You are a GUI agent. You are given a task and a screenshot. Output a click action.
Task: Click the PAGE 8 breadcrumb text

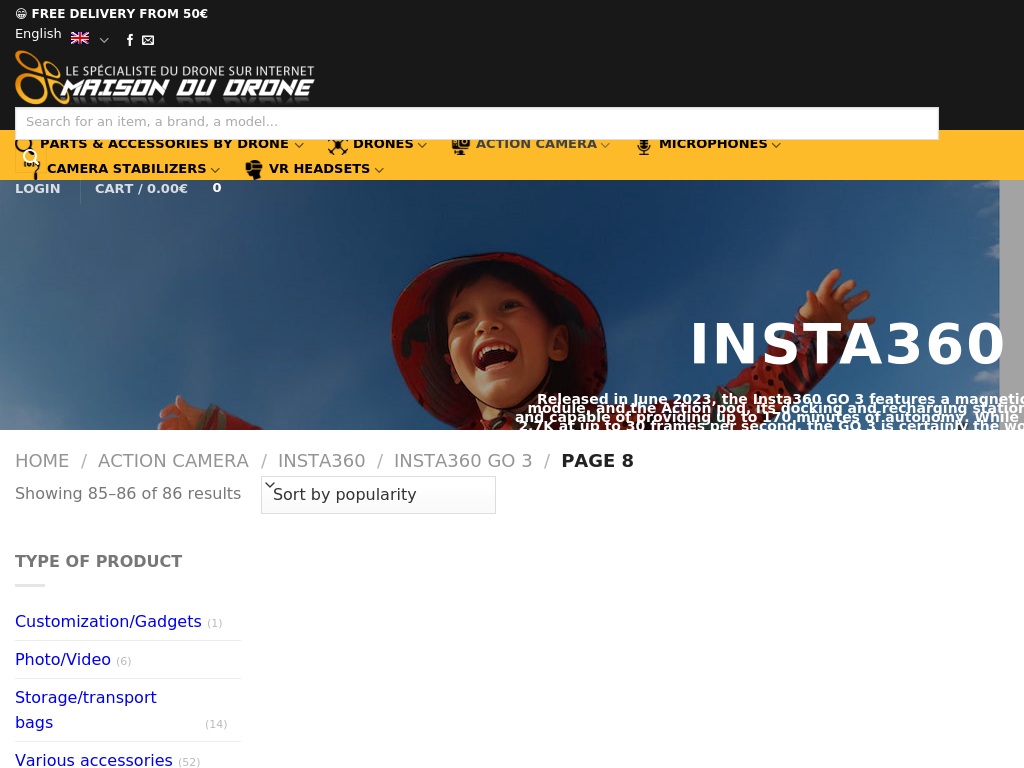pyautogui.click(x=598, y=461)
